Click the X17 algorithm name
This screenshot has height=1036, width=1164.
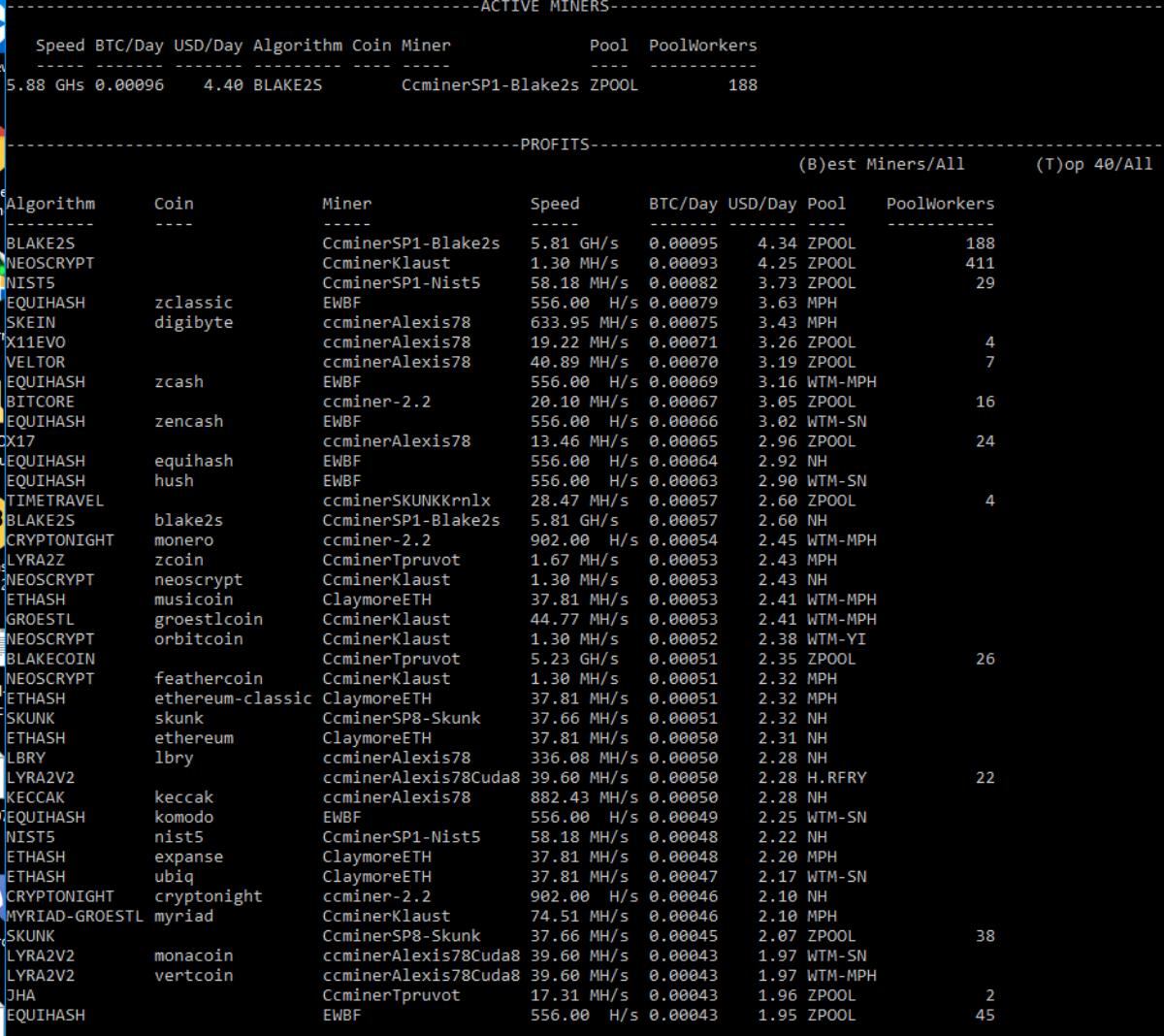click(x=20, y=441)
